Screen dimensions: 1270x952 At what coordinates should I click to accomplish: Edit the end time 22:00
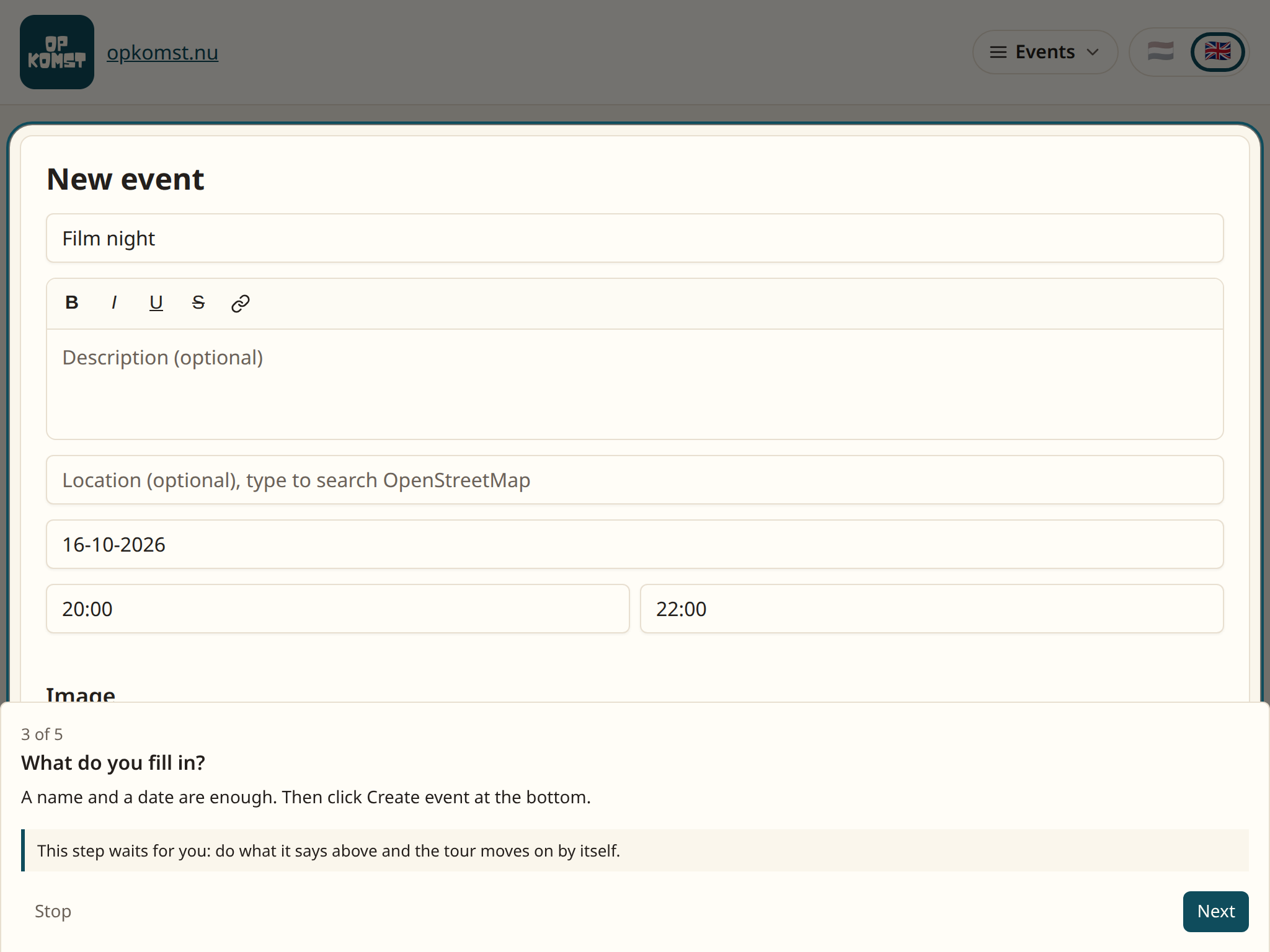point(932,609)
